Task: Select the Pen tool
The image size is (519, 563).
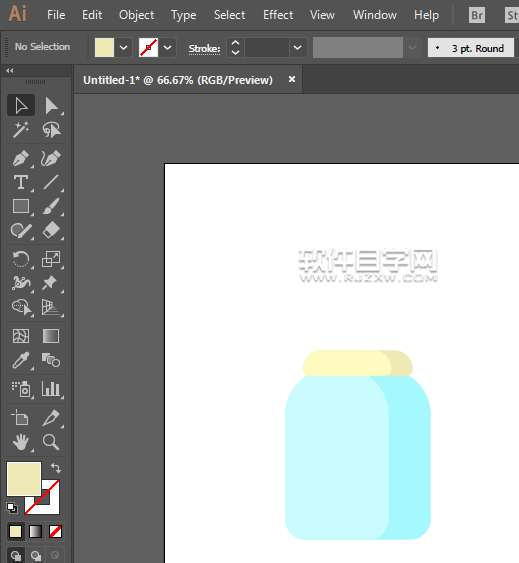Action: [x=20, y=158]
